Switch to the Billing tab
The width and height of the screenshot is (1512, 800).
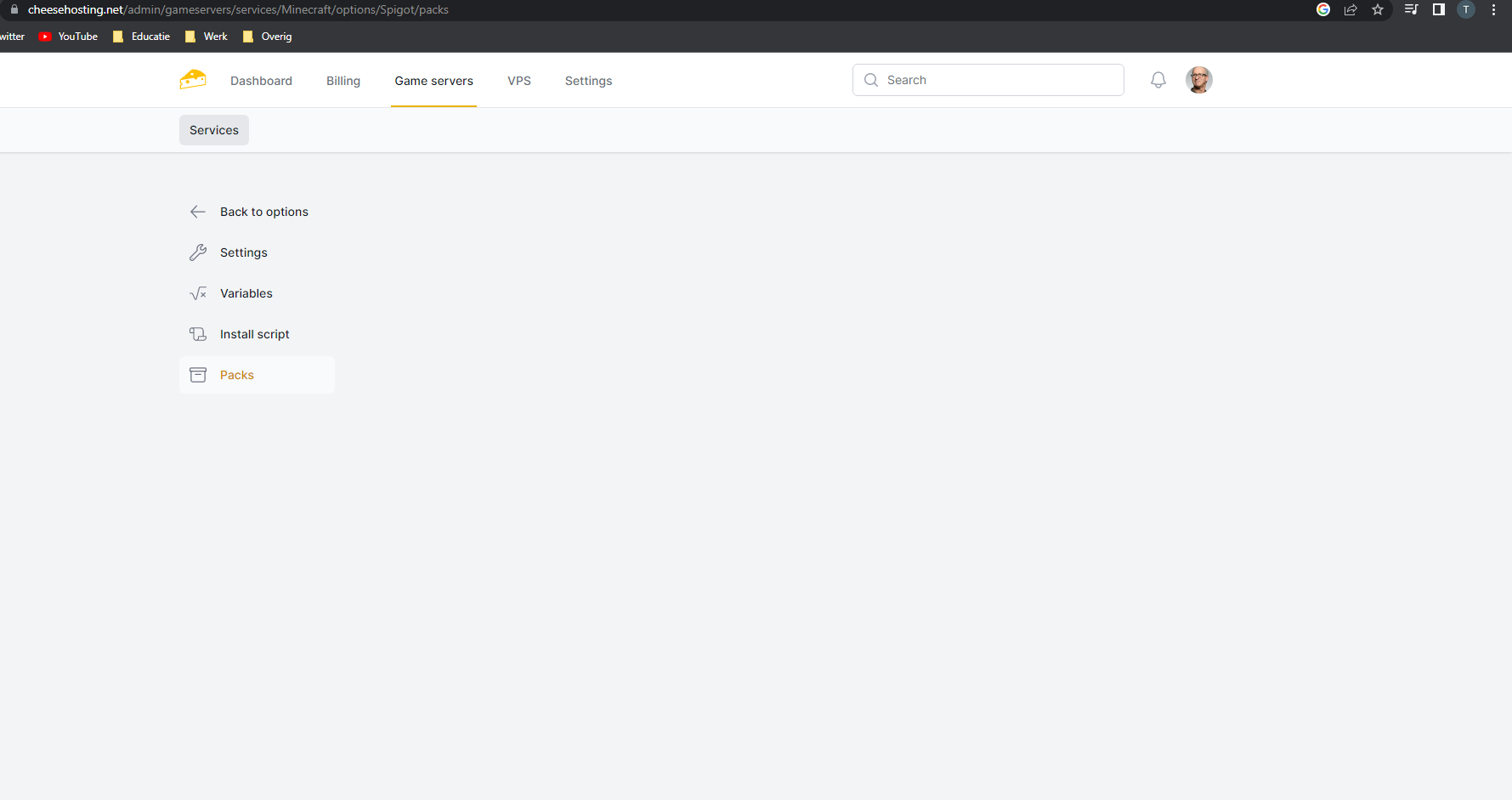343,81
